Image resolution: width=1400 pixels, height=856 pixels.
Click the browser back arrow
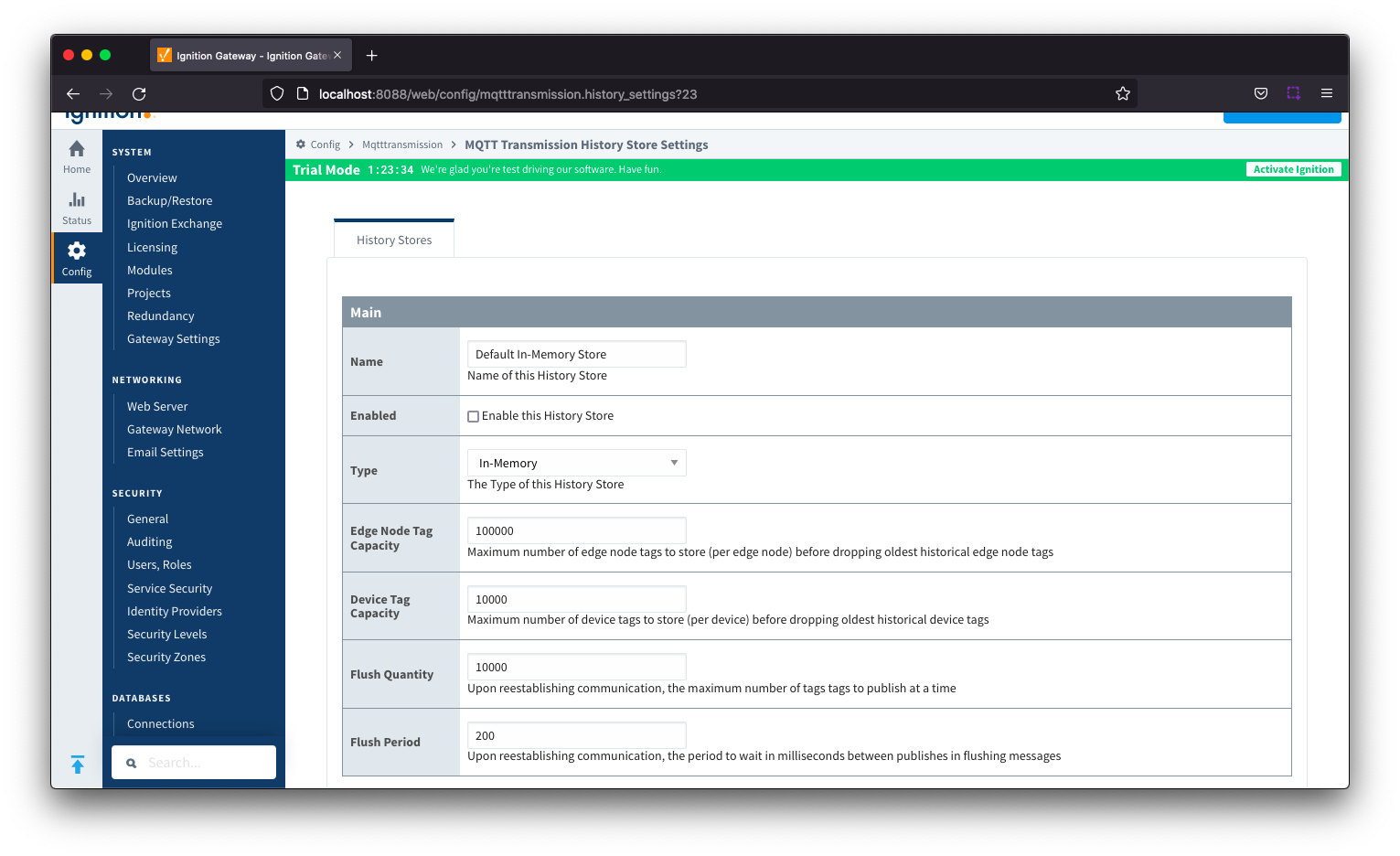click(73, 93)
